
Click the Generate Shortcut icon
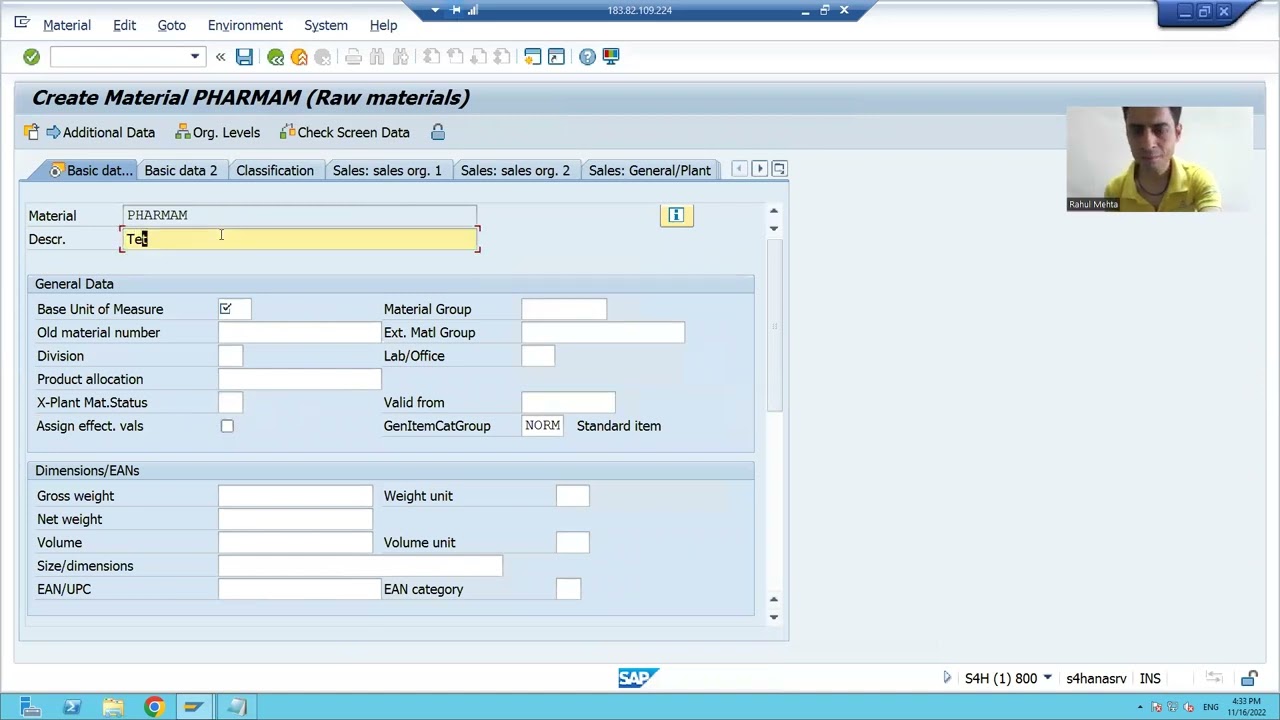(x=557, y=57)
